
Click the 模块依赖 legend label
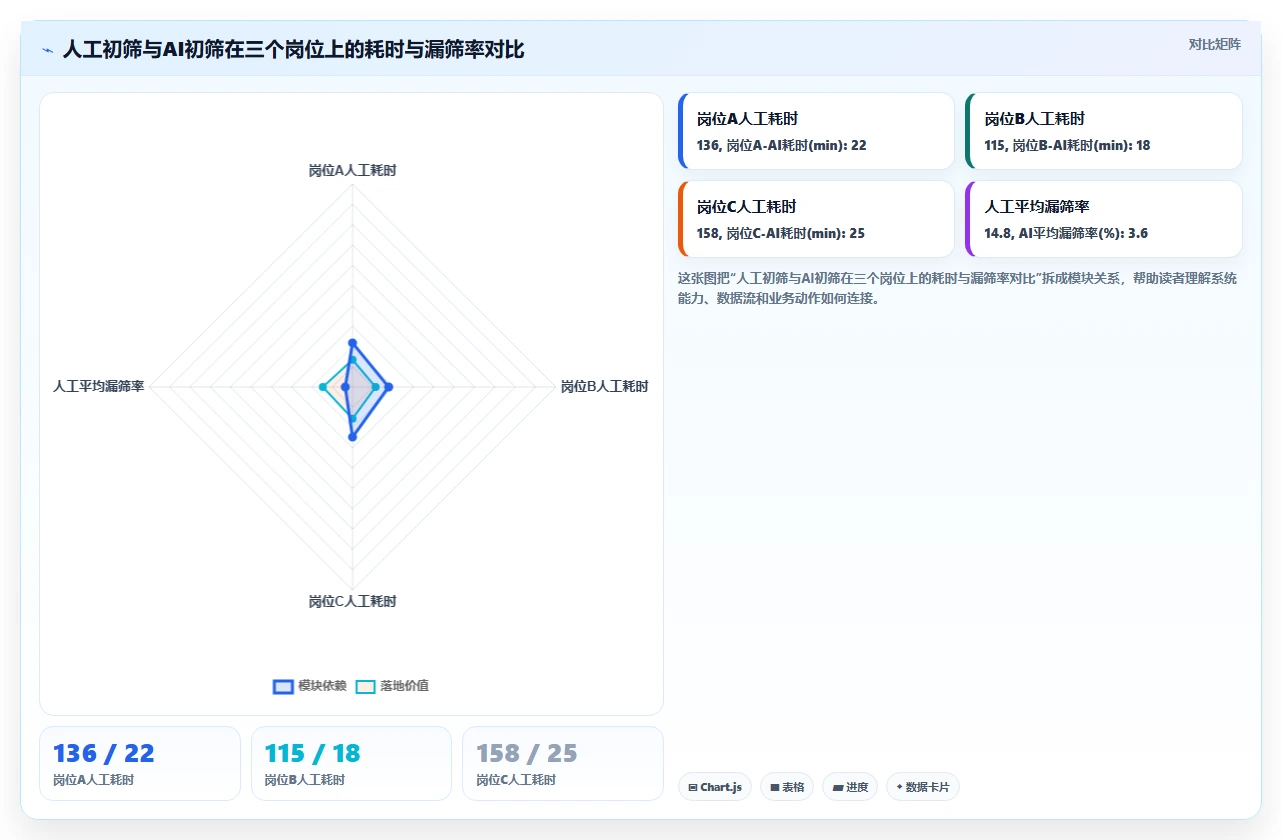(x=322, y=686)
